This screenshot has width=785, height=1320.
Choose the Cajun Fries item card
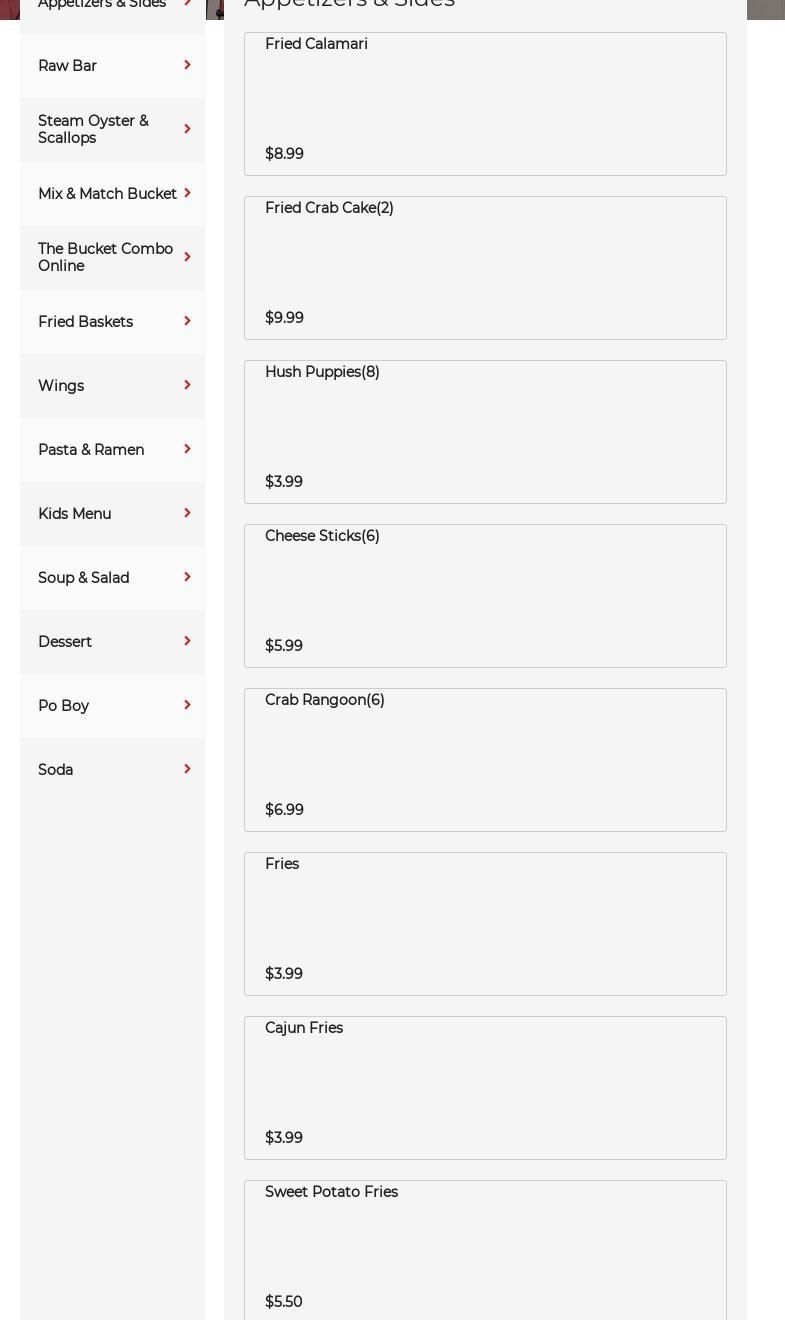pos(485,1088)
